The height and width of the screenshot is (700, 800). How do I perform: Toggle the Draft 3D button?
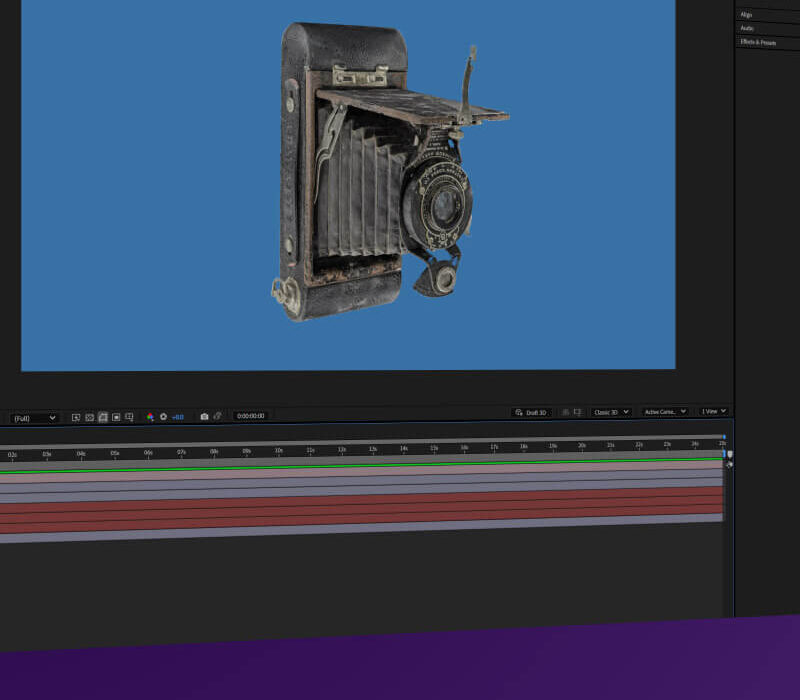pyautogui.click(x=531, y=412)
